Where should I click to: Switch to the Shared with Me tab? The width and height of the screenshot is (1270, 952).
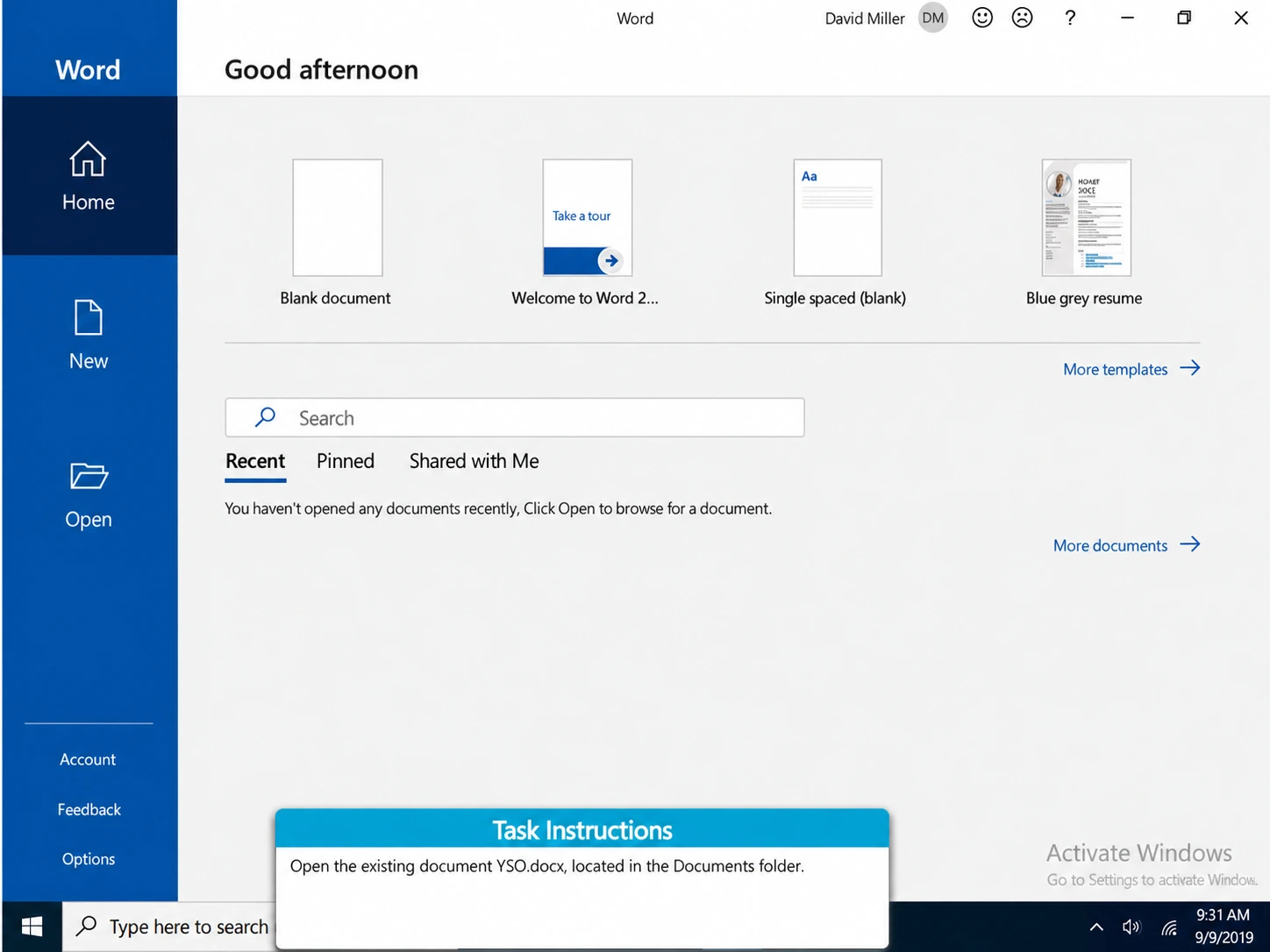(x=474, y=461)
